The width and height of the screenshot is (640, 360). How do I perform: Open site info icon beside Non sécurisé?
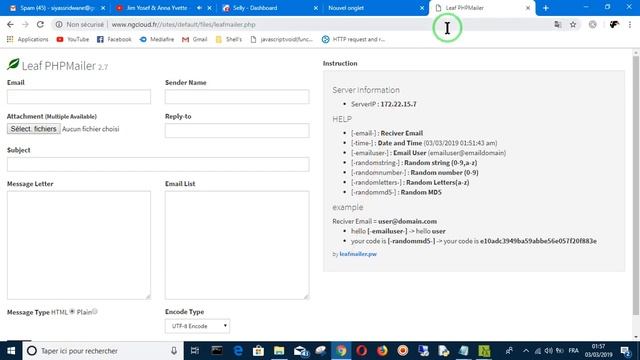tap(59, 24)
